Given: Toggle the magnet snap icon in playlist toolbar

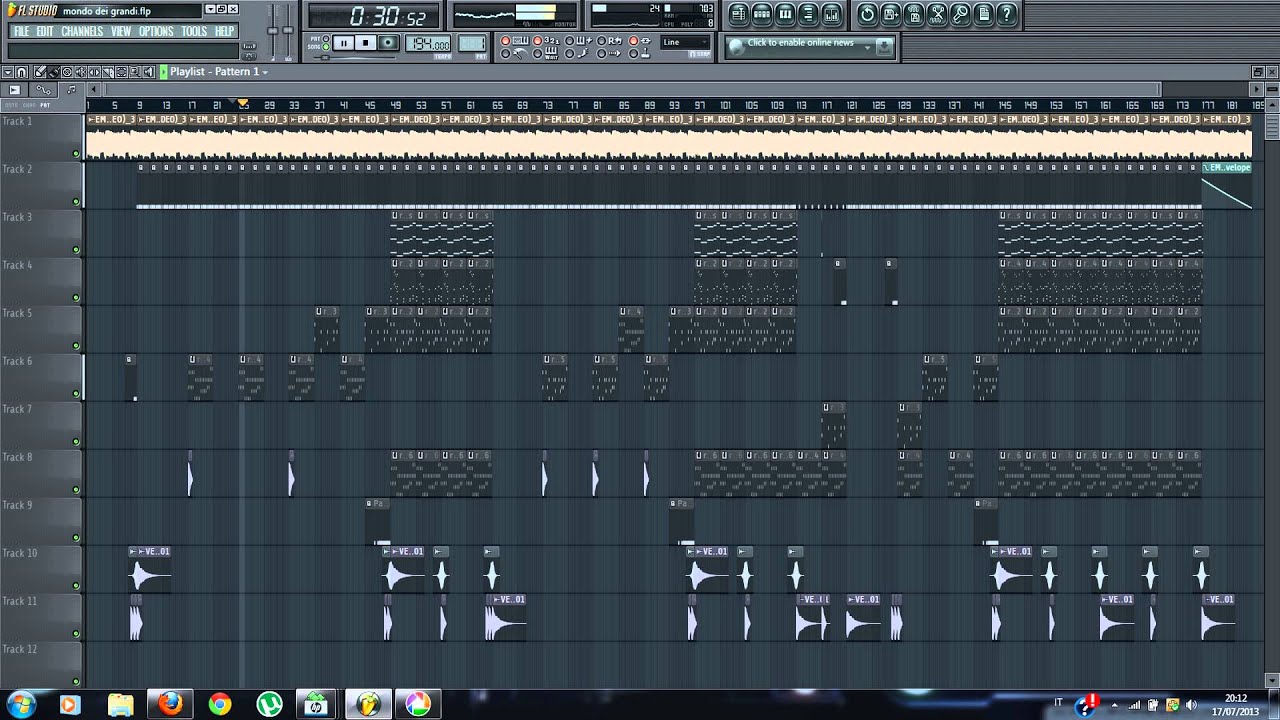Looking at the screenshot, I should [x=21, y=72].
